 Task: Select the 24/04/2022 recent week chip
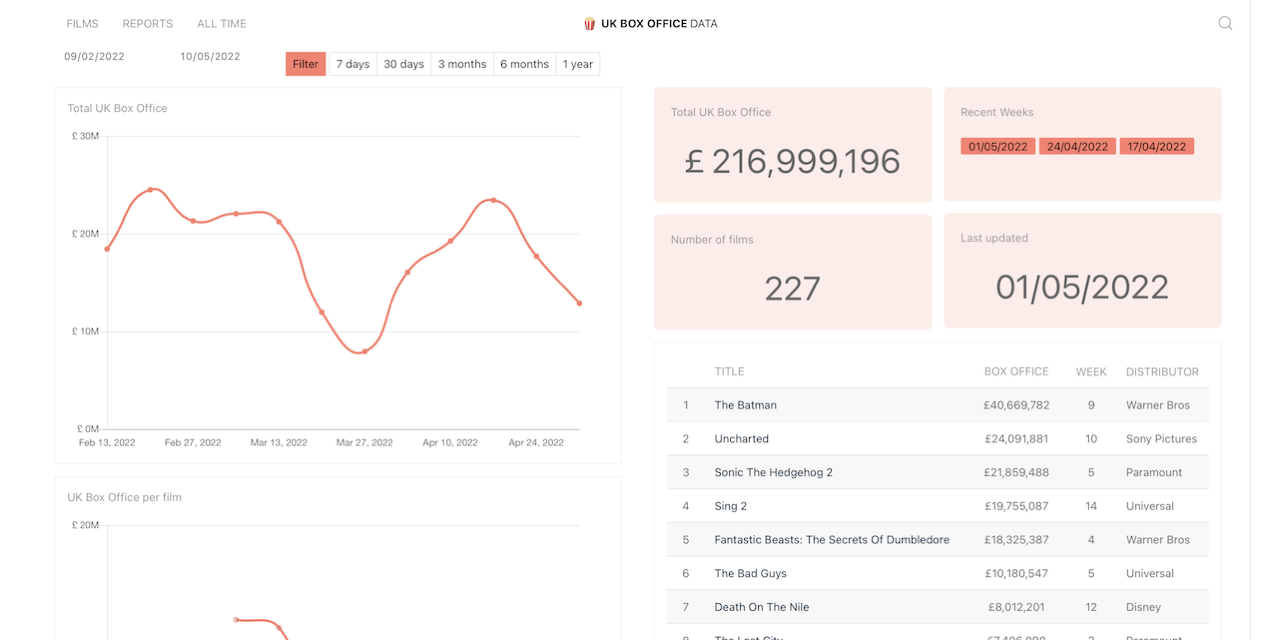[1077, 146]
